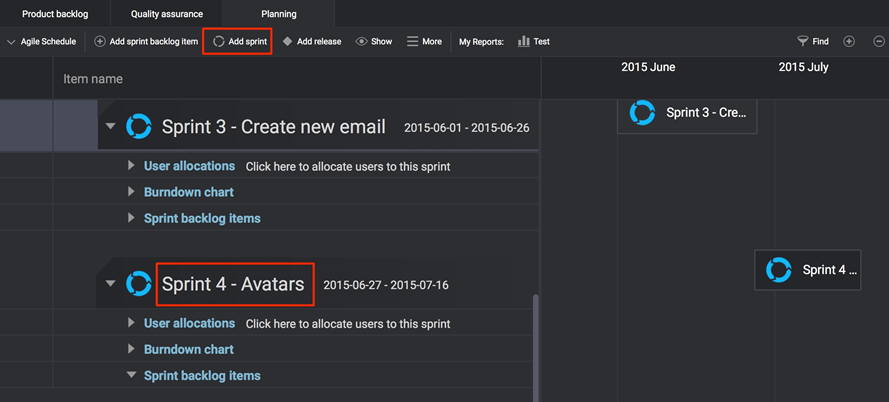Viewport: 889px width, 402px height.
Task: Open the More hamburger menu
Action: click(x=413, y=42)
